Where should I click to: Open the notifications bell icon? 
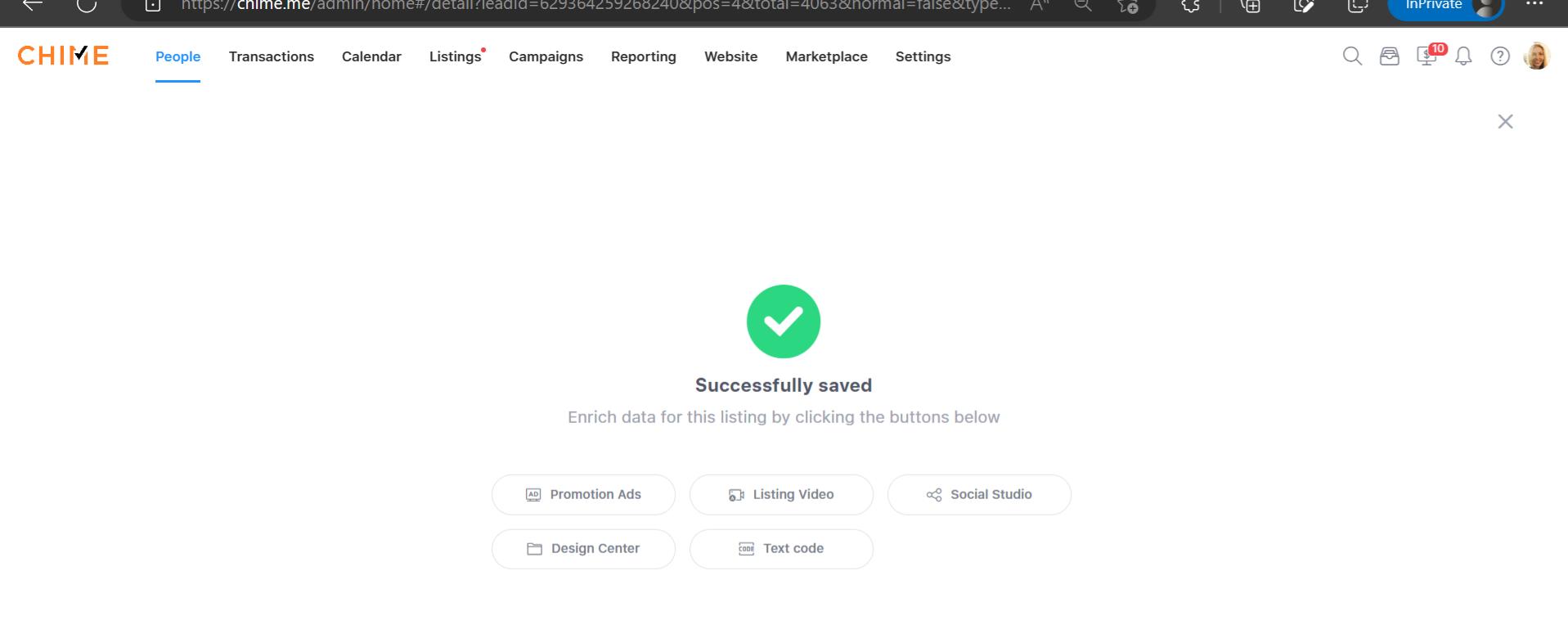[x=1463, y=56]
